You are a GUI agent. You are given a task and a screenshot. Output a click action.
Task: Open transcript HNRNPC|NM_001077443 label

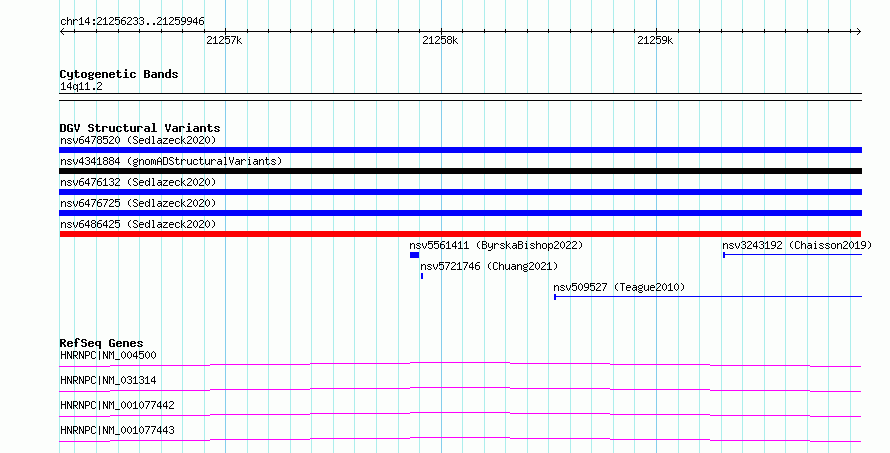tap(117, 430)
